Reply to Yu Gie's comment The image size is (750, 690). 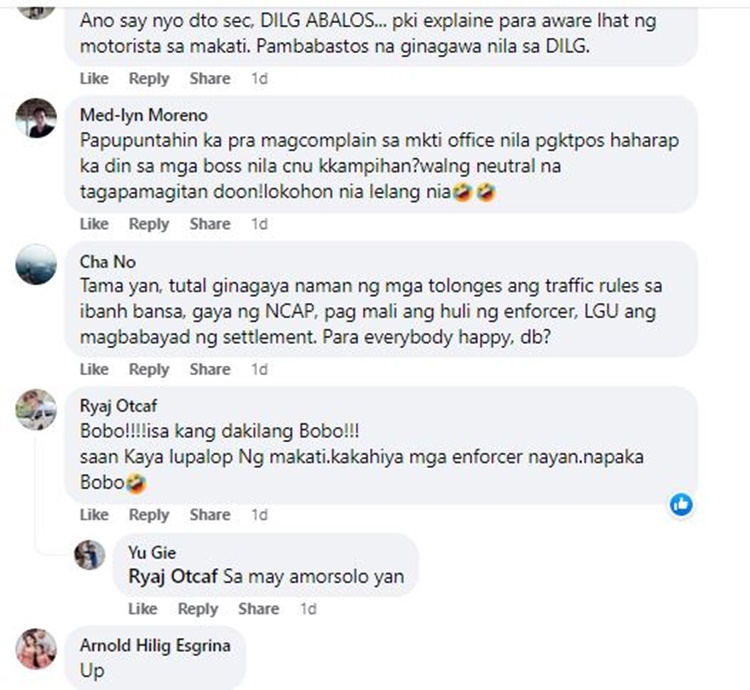198,609
